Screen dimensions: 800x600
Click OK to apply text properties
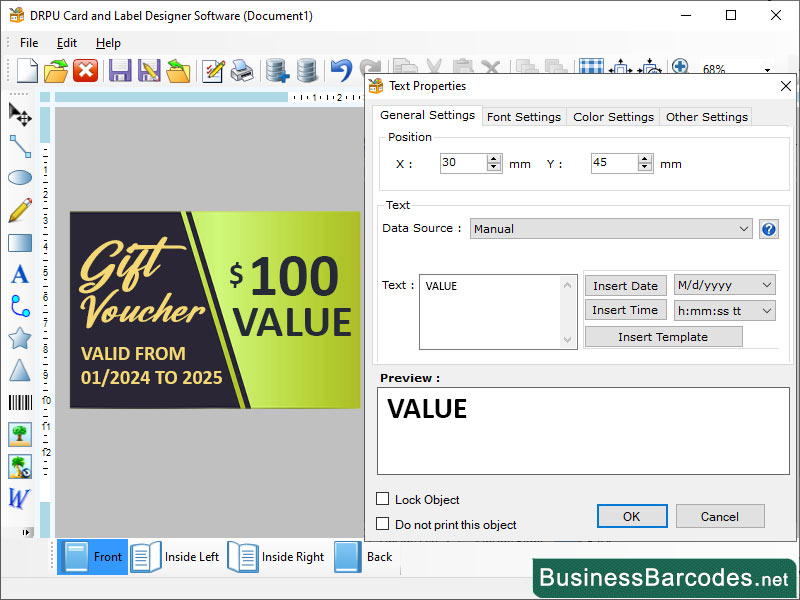click(632, 516)
